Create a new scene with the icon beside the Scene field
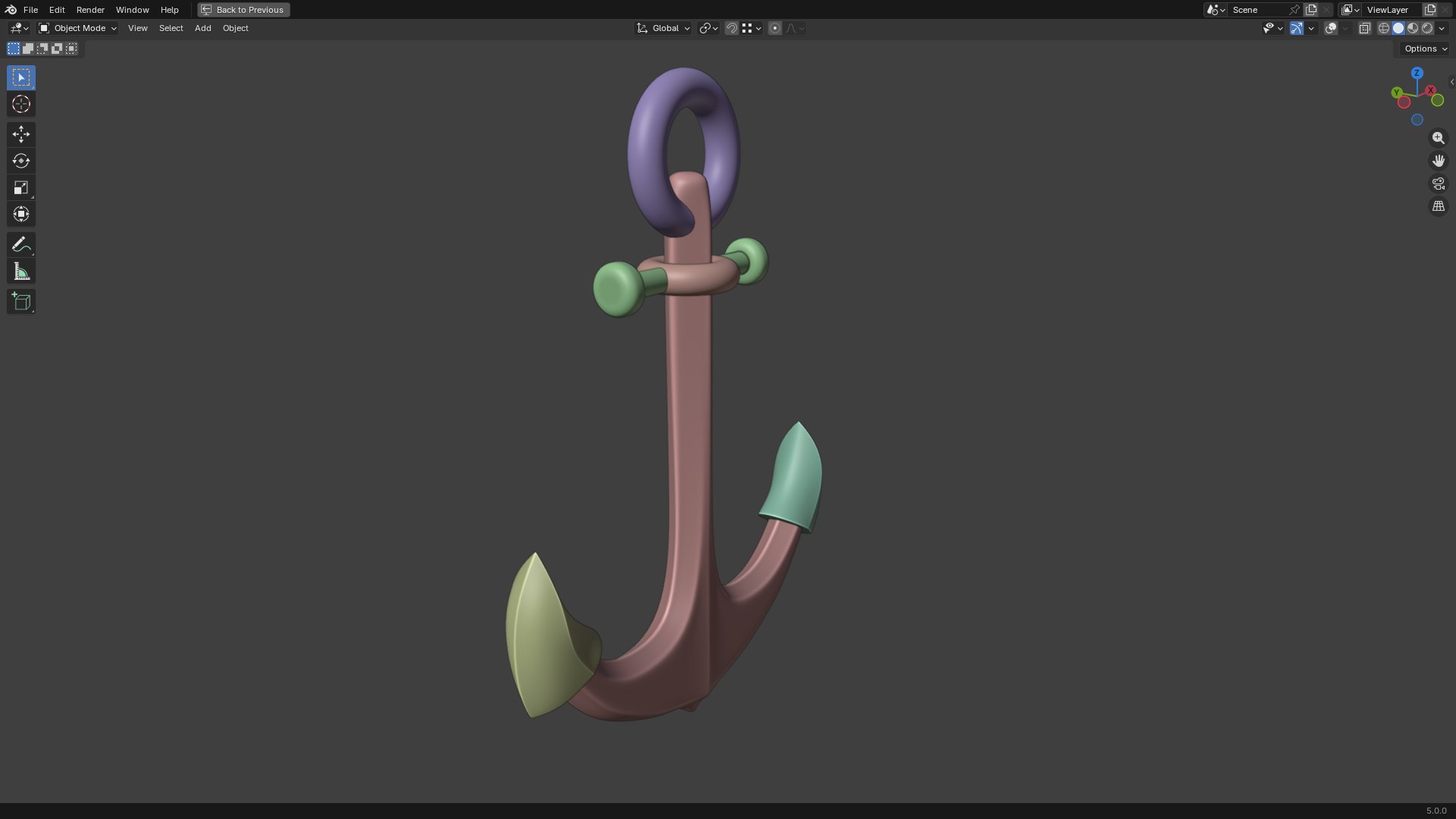The image size is (1456, 819). pyautogui.click(x=1311, y=10)
